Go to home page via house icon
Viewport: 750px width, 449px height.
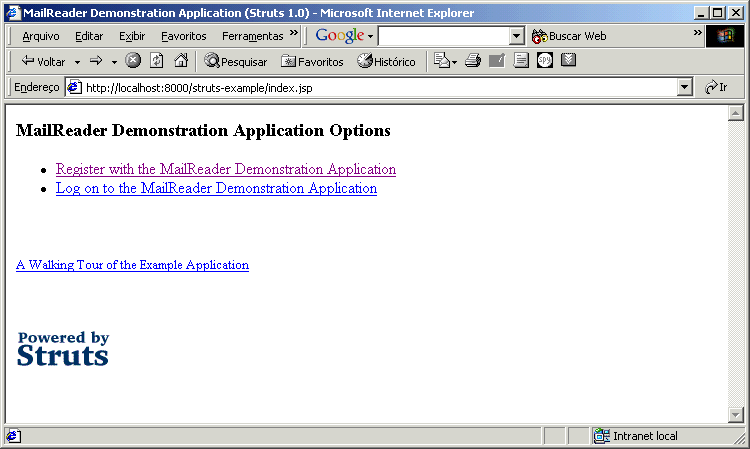point(181,60)
